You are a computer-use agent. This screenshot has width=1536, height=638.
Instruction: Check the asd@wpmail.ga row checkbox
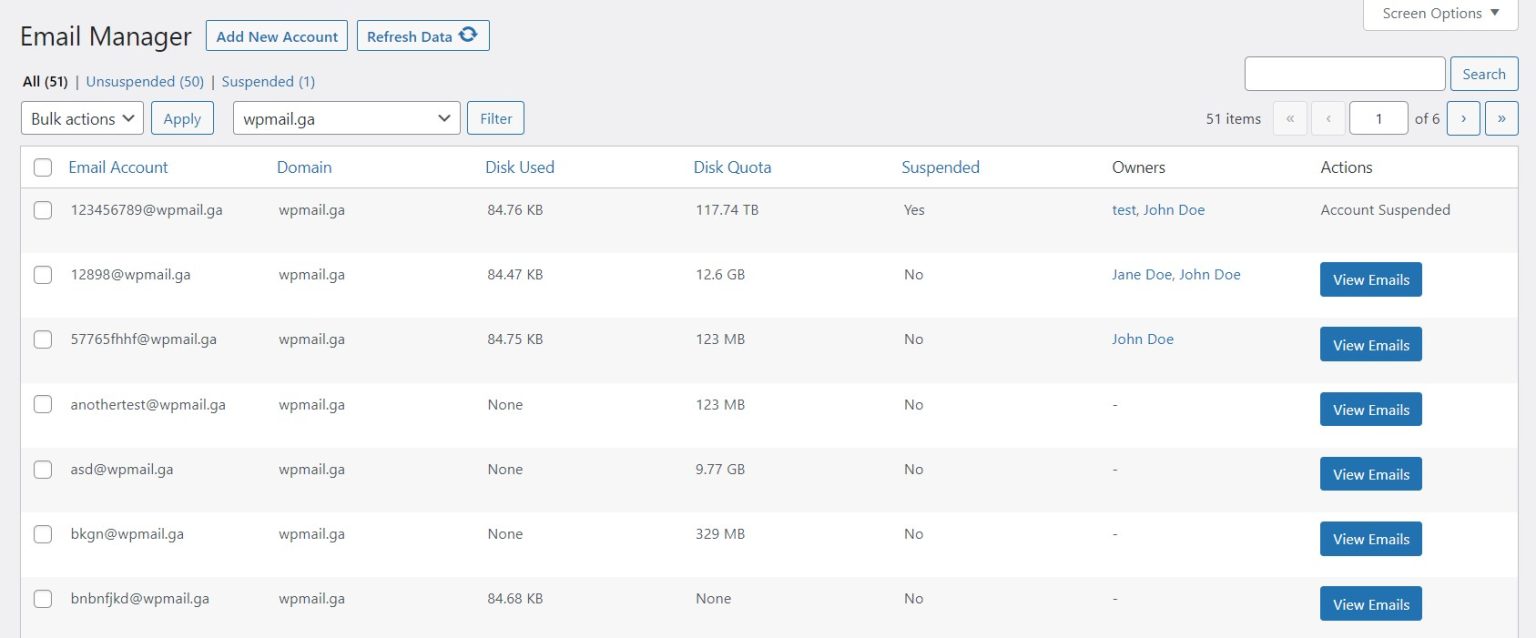(x=42, y=469)
